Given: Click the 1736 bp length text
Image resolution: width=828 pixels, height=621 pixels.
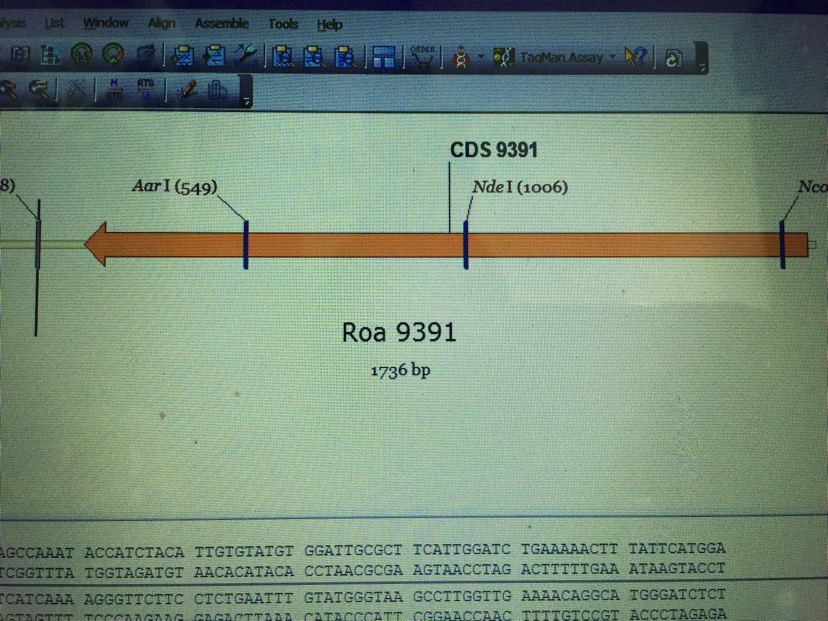Looking at the screenshot, I should click(x=400, y=370).
